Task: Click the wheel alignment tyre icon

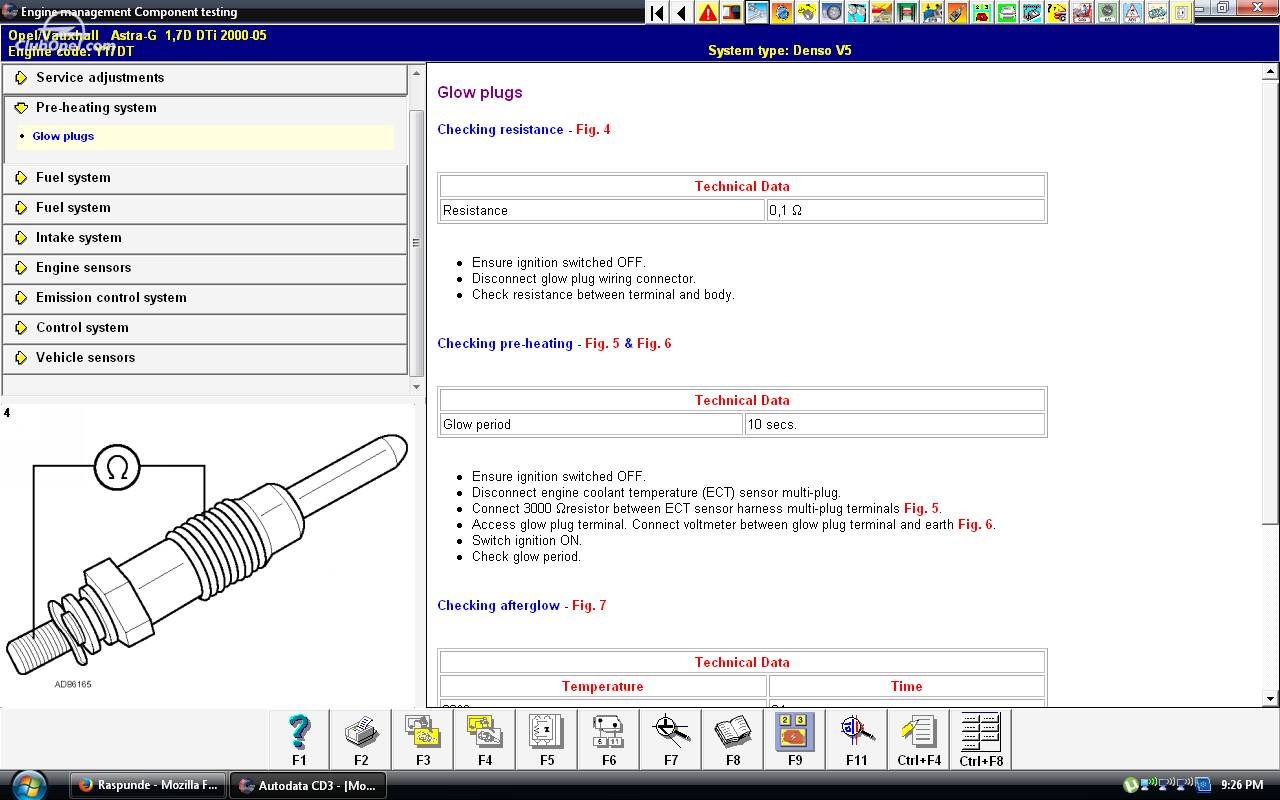Action: [832, 13]
